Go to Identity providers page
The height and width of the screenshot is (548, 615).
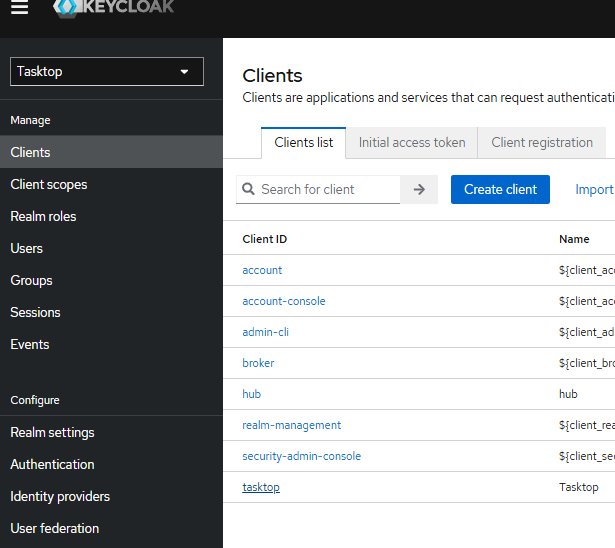60,496
